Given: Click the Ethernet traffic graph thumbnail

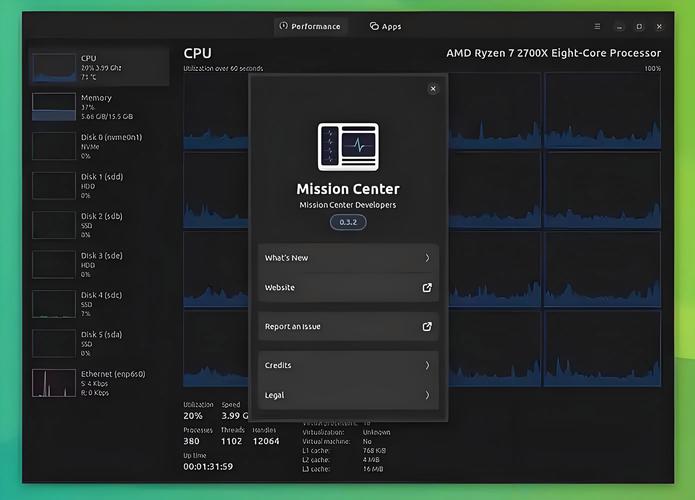Looking at the screenshot, I should (54, 383).
